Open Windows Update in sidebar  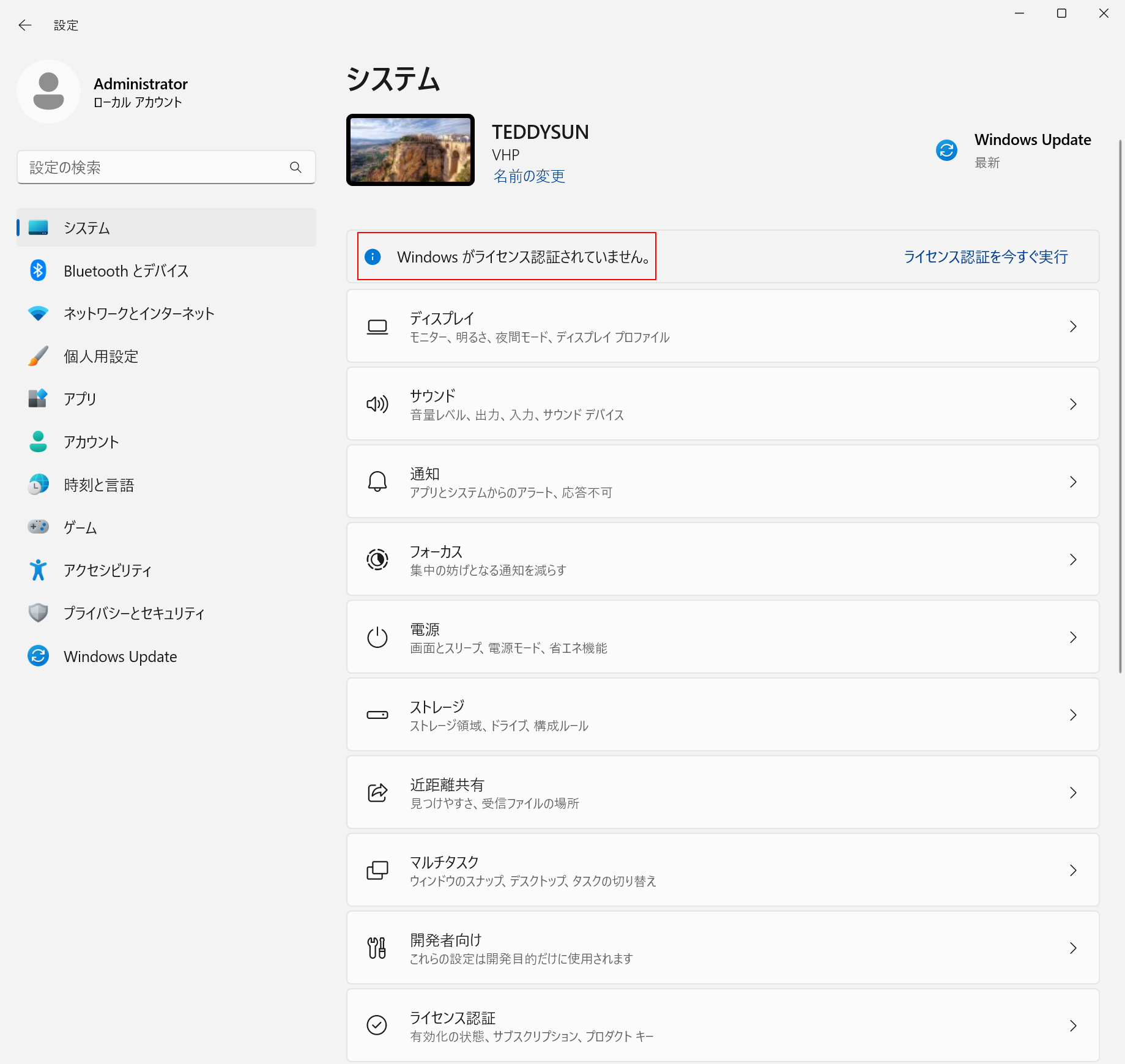click(166, 656)
